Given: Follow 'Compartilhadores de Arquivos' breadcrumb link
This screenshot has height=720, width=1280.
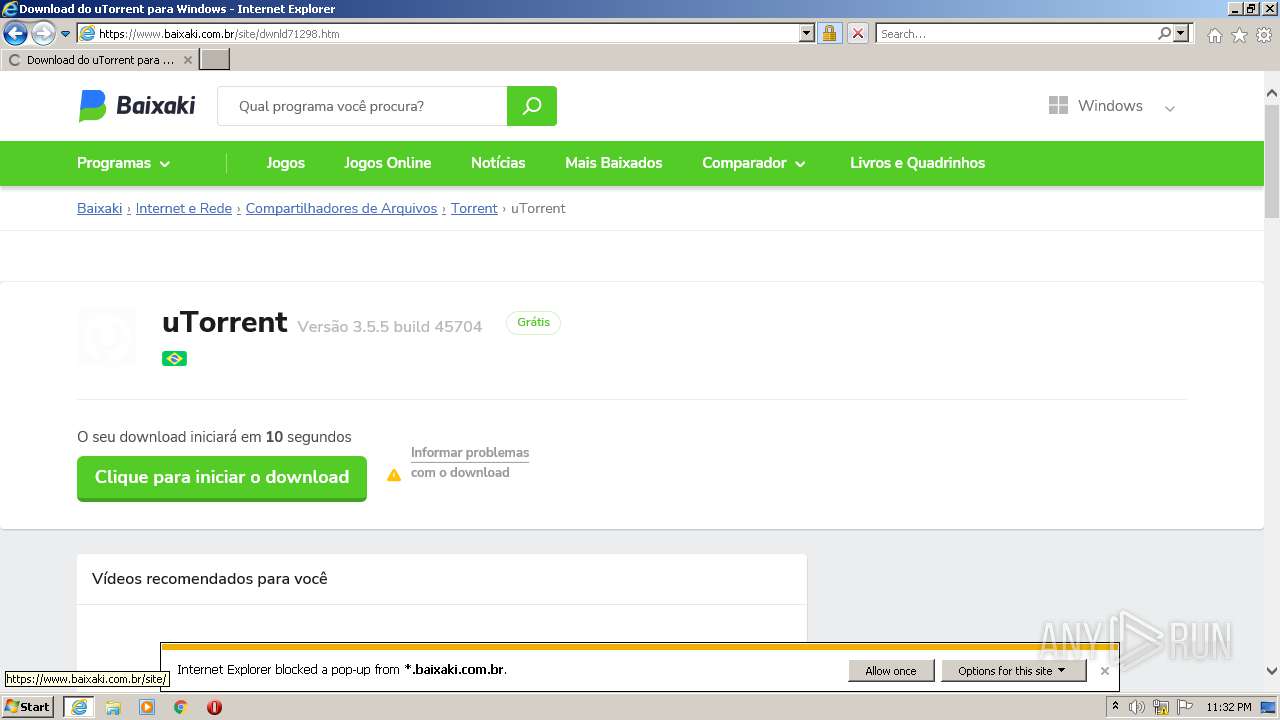Looking at the screenshot, I should click(x=341, y=208).
